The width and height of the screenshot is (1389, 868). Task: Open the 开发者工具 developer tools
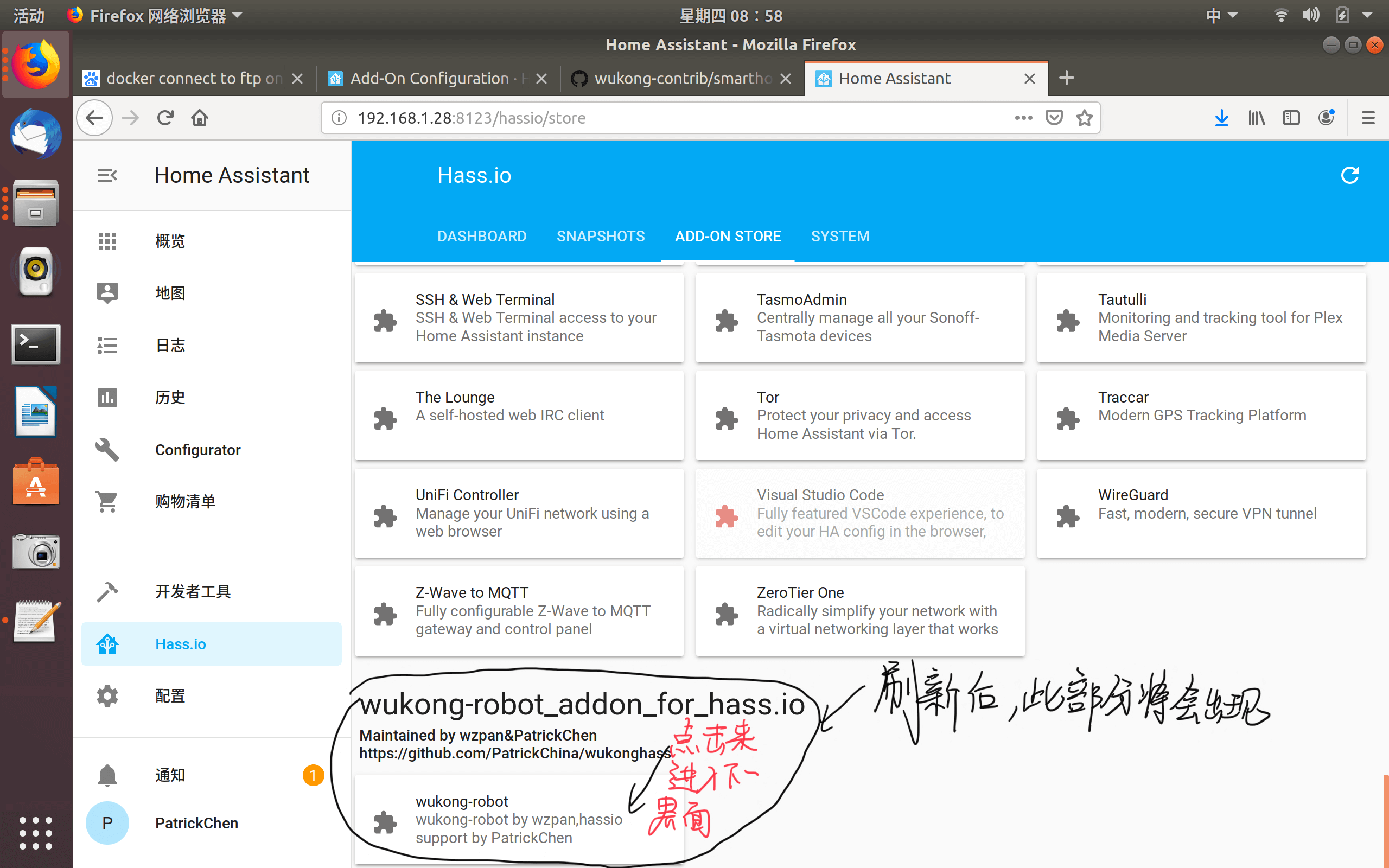[x=193, y=592]
